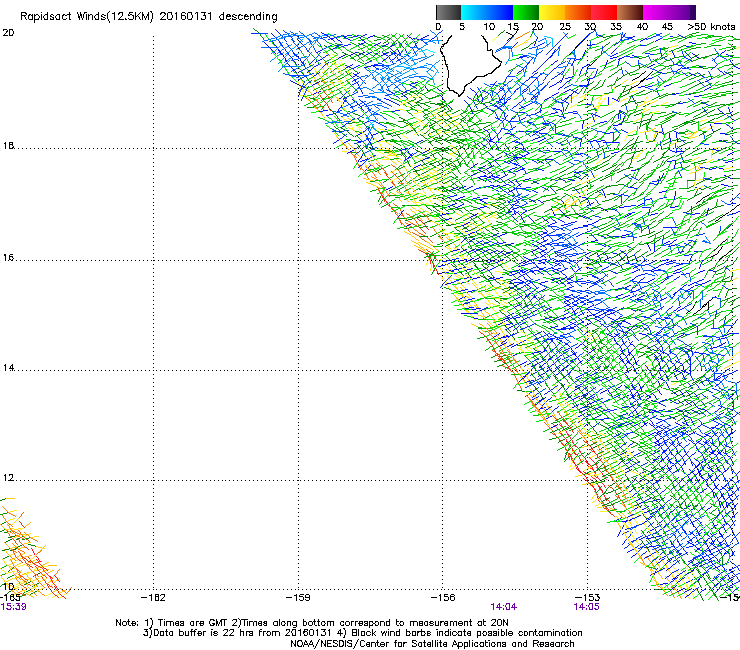Click the latitude axis label '18'
740x650 pixels.
coord(8,145)
